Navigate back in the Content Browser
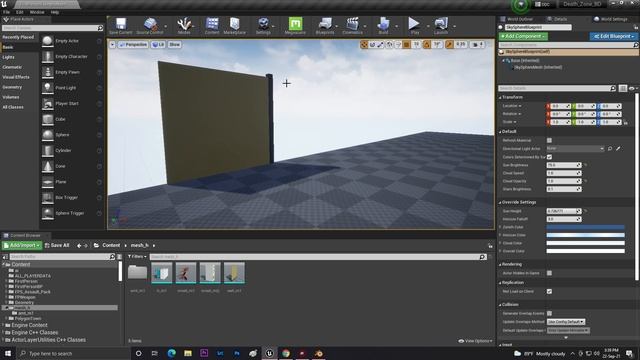Image resolution: width=640 pixels, height=360 pixels. (79, 246)
